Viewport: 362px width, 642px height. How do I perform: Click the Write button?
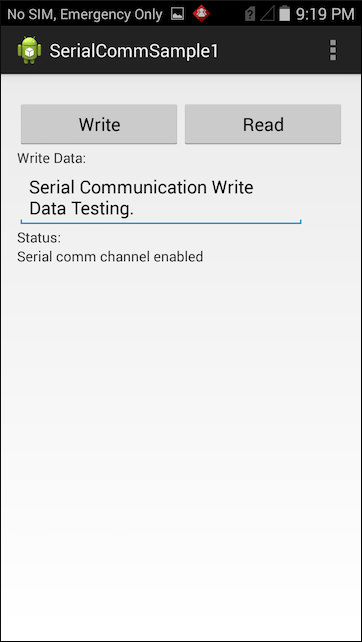pyautogui.click(x=99, y=124)
